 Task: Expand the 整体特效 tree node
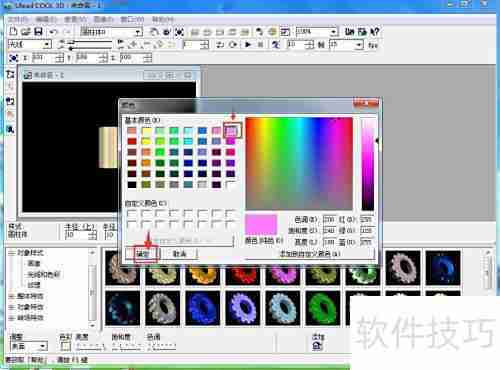[x=12, y=296]
